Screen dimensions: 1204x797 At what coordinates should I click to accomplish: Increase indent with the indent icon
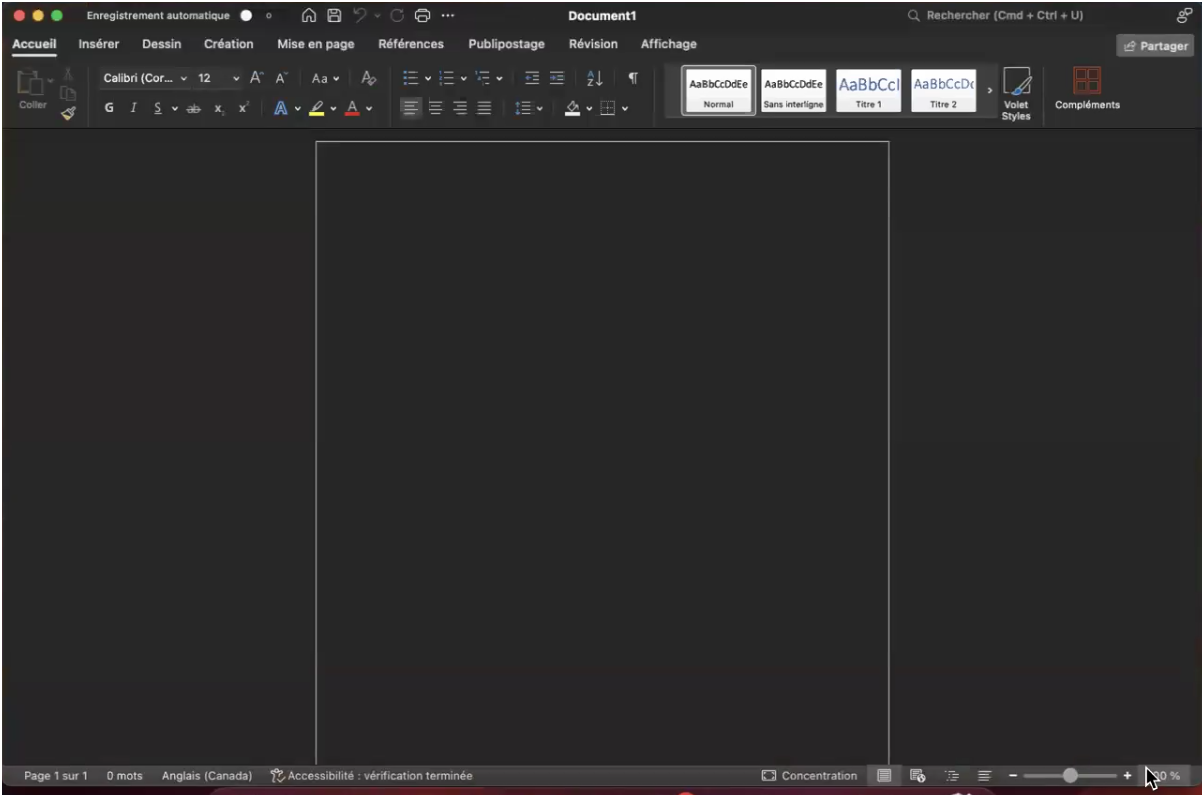pos(556,78)
